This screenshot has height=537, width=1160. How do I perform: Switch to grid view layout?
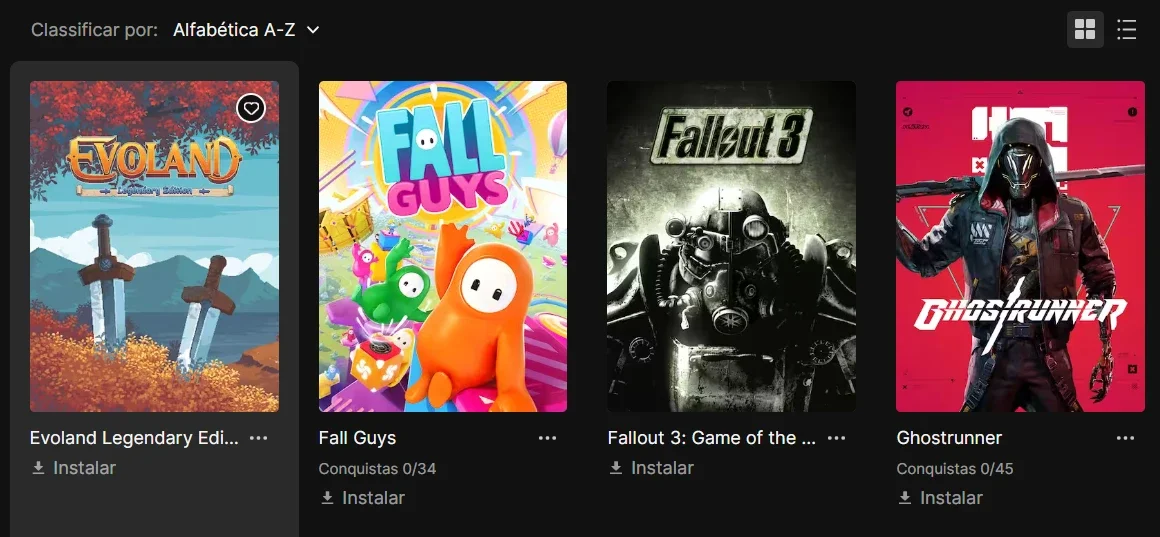tap(1085, 30)
